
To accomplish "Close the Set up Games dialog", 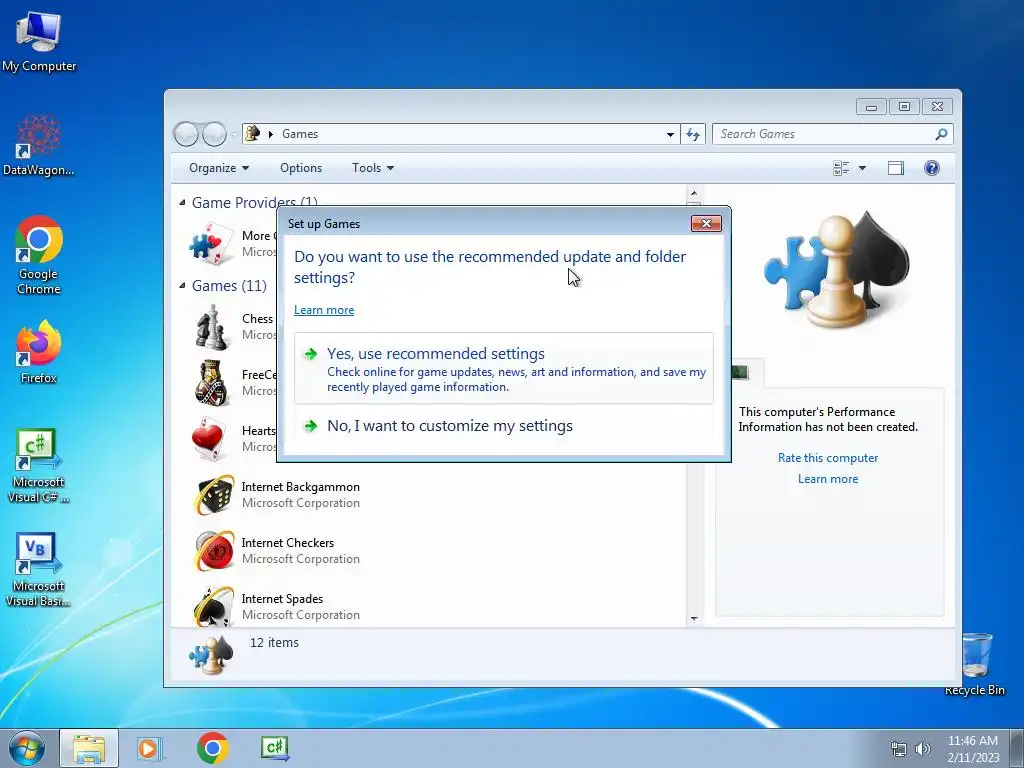I will [706, 223].
